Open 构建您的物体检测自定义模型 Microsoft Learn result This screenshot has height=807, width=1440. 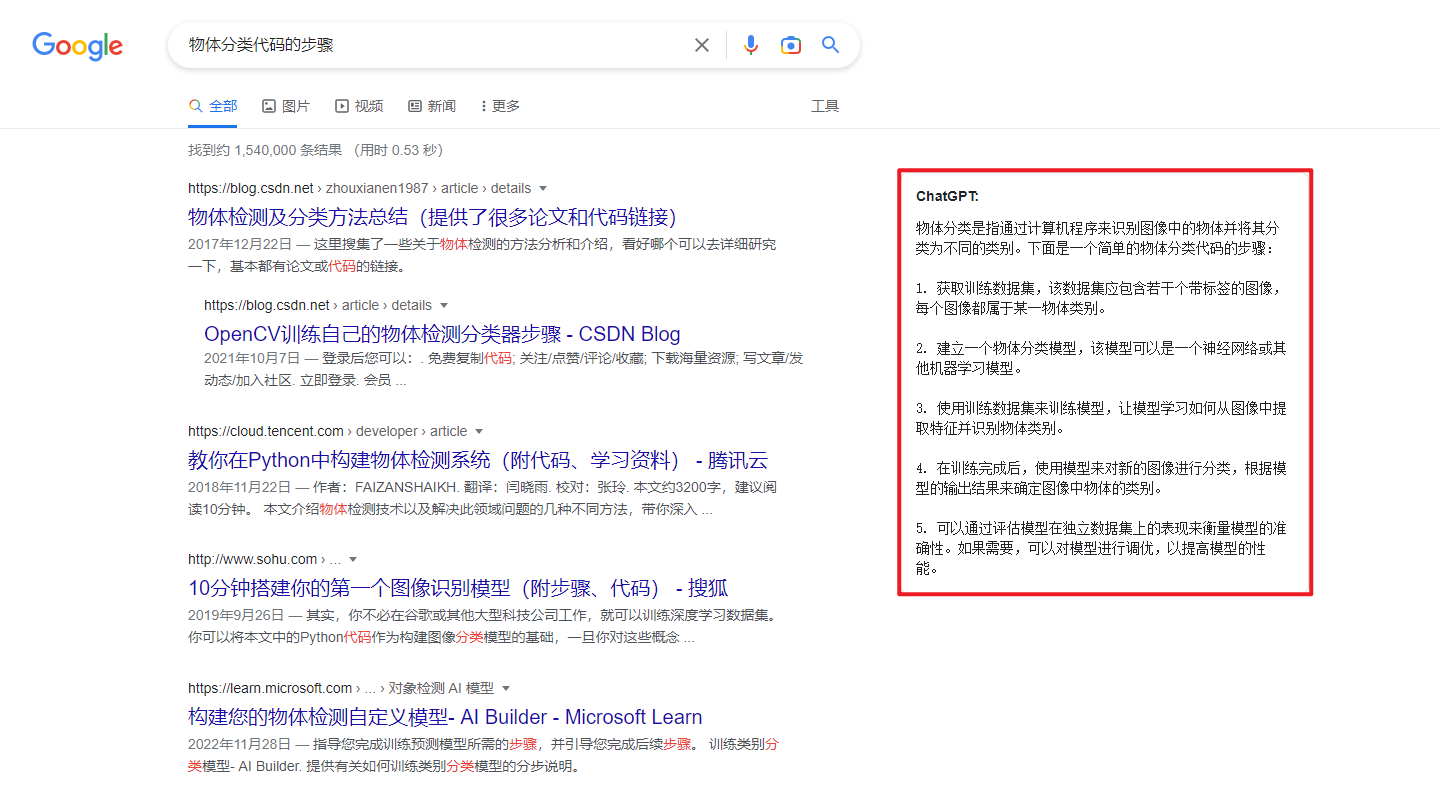tap(445, 717)
